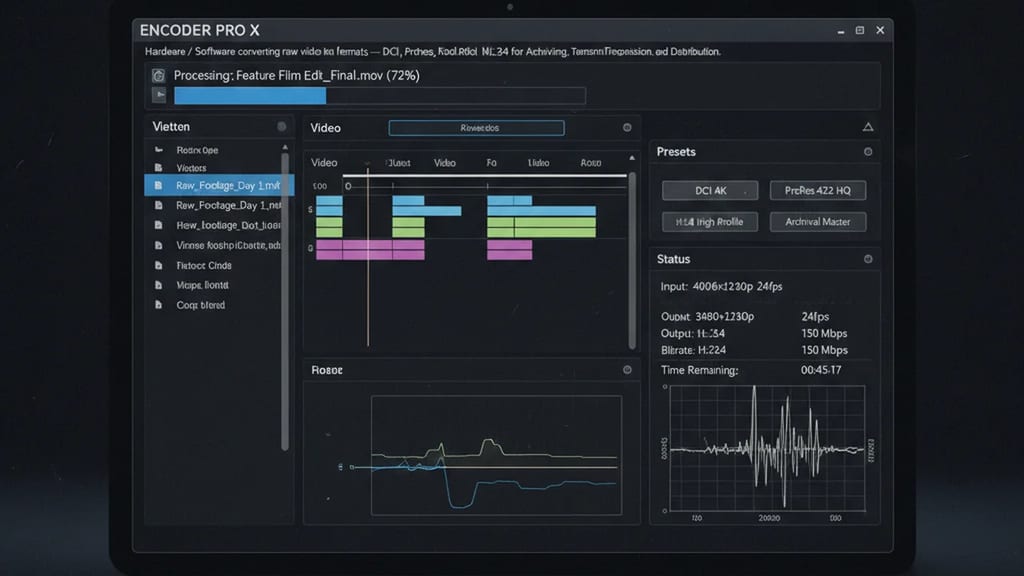Viewport: 1024px width, 576px height.
Task: Click the file list scroll up arrow
Action: (285, 148)
